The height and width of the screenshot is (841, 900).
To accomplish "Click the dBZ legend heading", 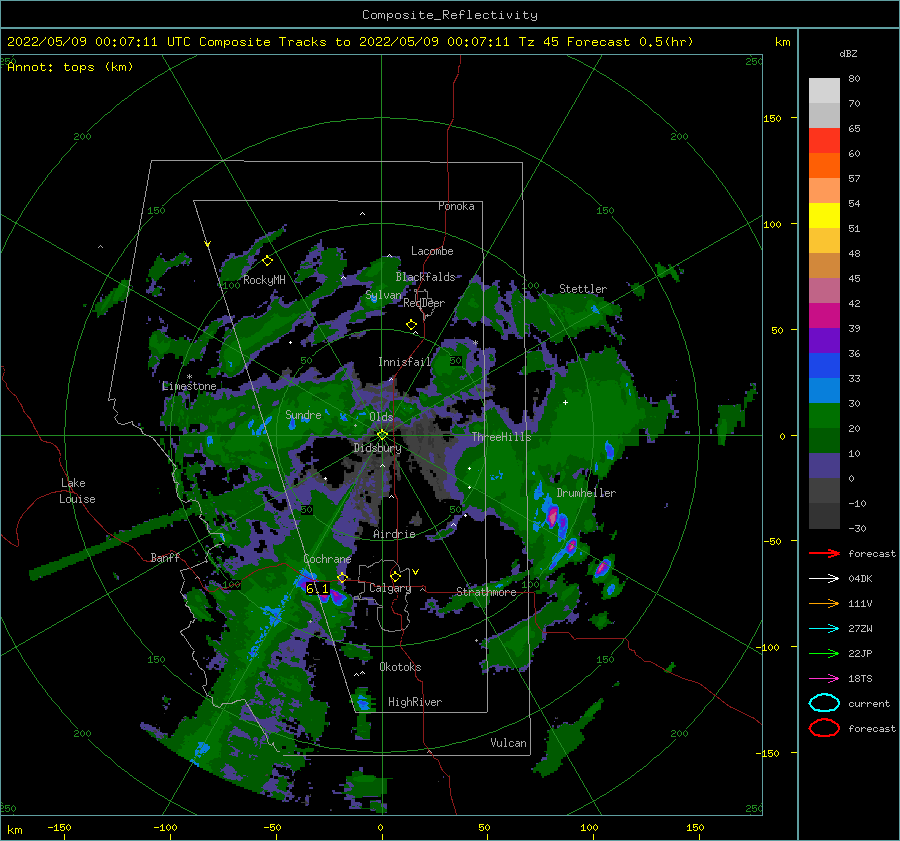I will tap(848, 54).
